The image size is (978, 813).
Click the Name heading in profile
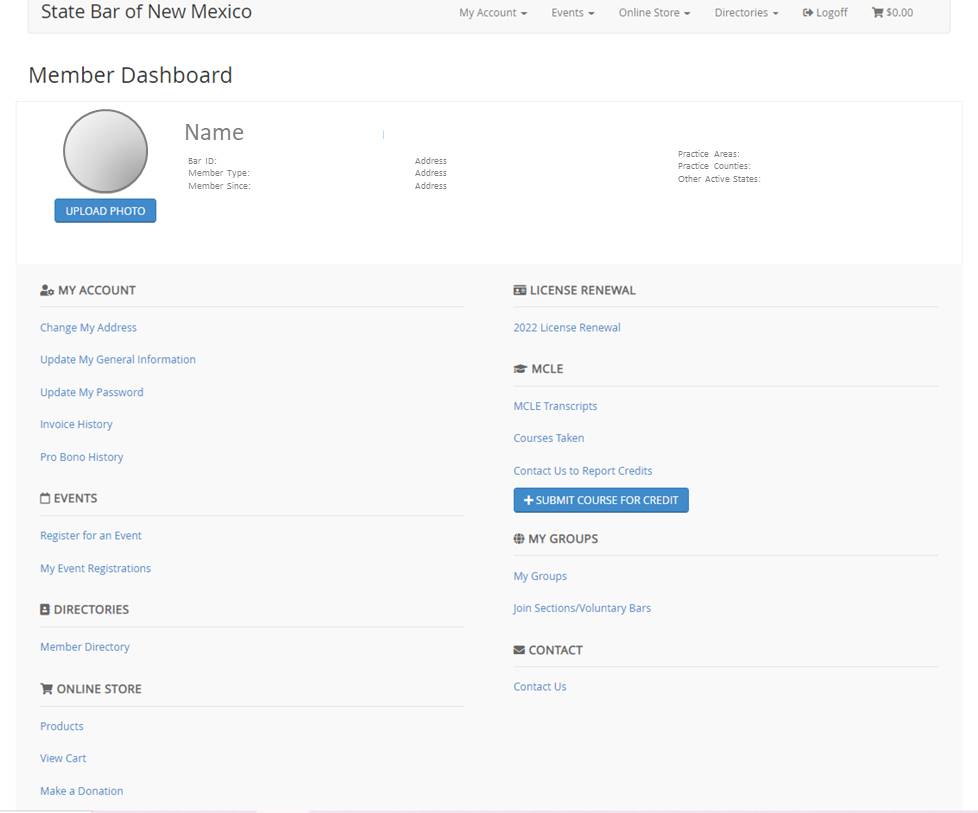click(x=214, y=132)
